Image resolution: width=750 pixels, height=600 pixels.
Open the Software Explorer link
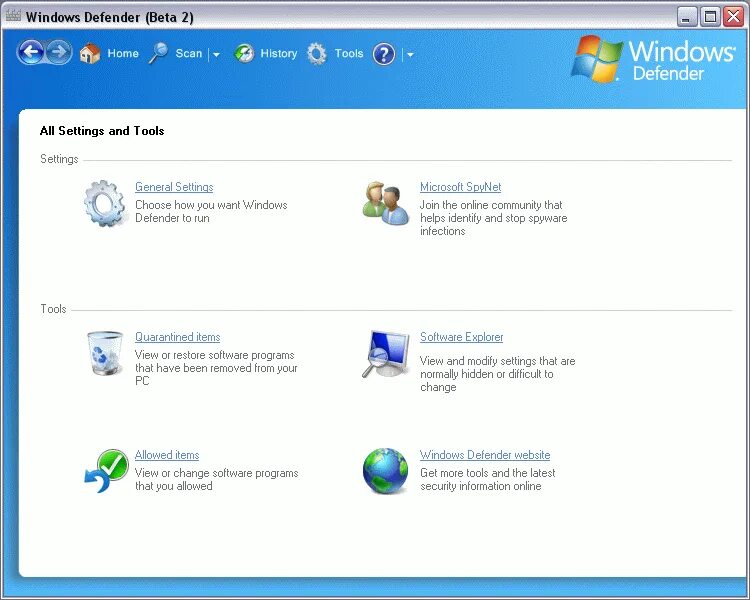[x=462, y=337]
